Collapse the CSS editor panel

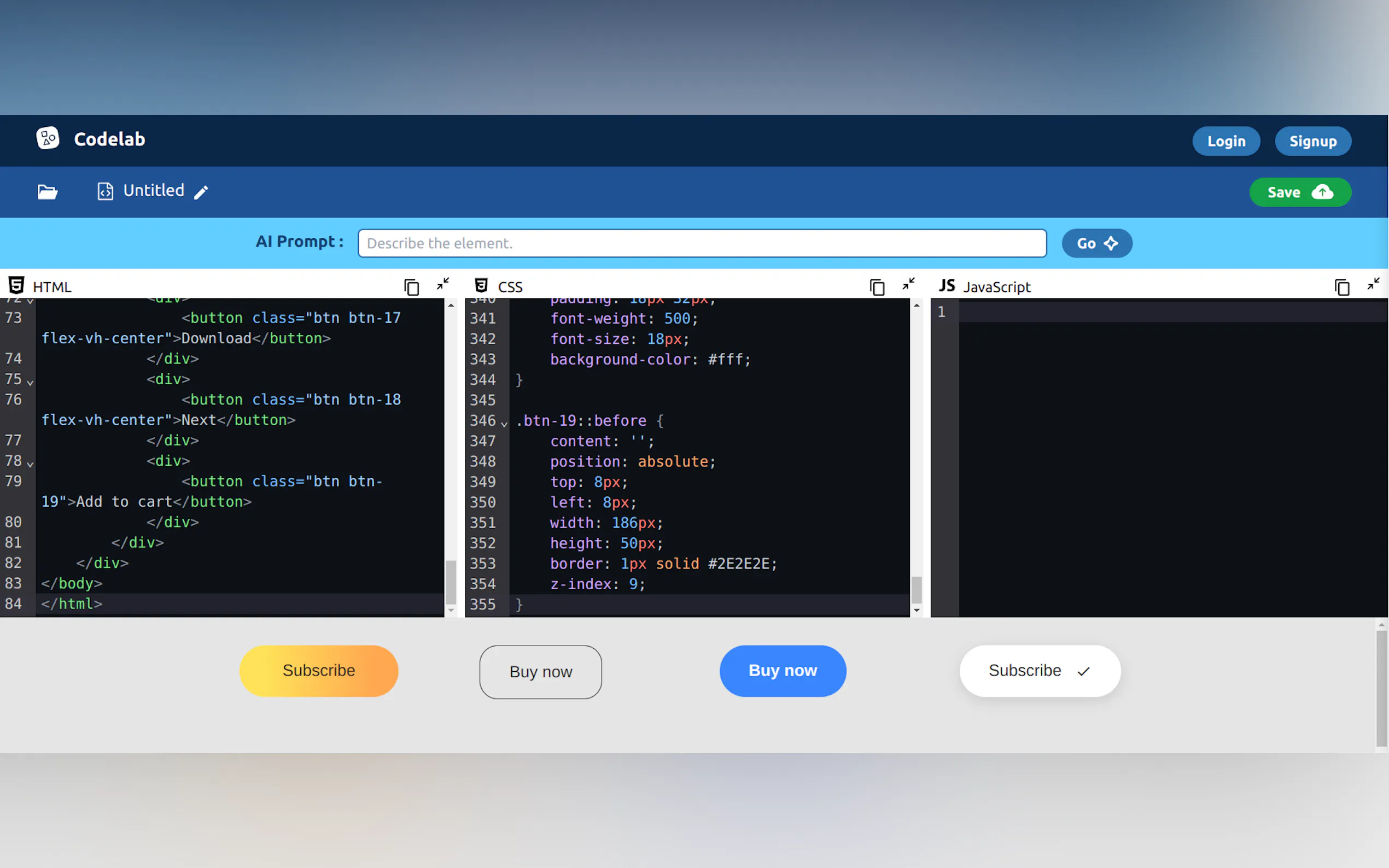(x=908, y=284)
